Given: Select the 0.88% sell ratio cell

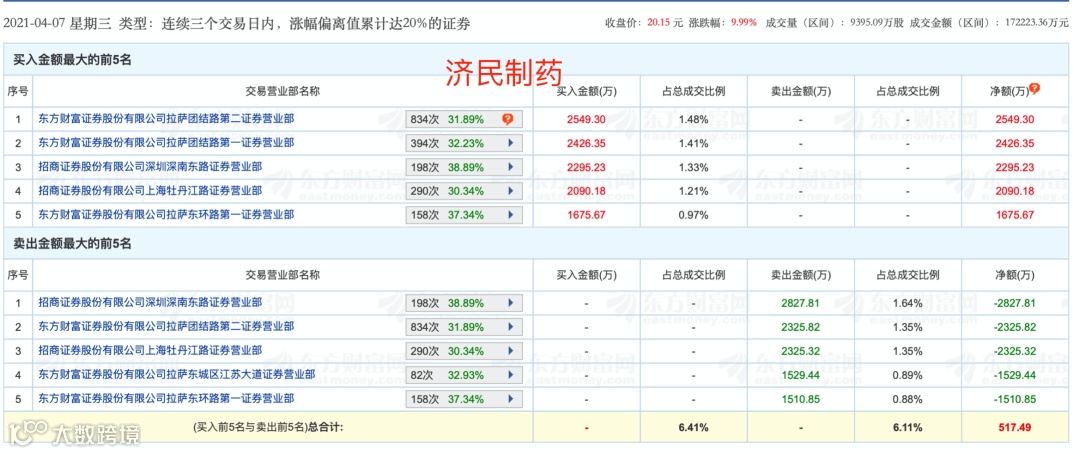Looking at the screenshot, I should point(908,399).
